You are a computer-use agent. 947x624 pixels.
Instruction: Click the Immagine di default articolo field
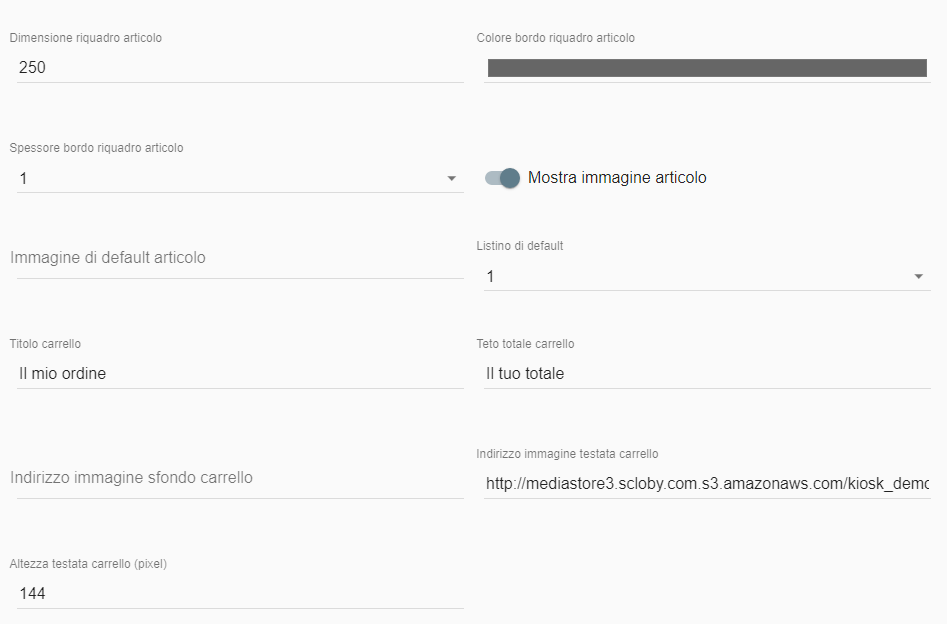click(x=240, y=258)
